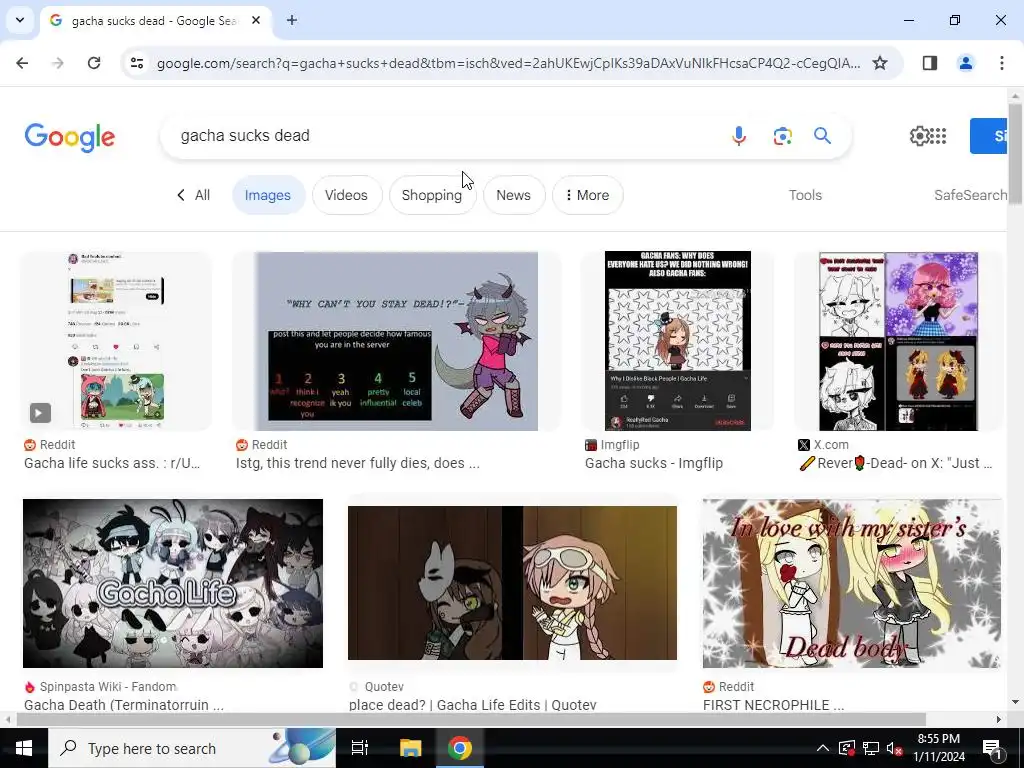This screenshot has width=1024, height=768.
Task: Select the URL in the address bar
Action: (x=508, y=63)
